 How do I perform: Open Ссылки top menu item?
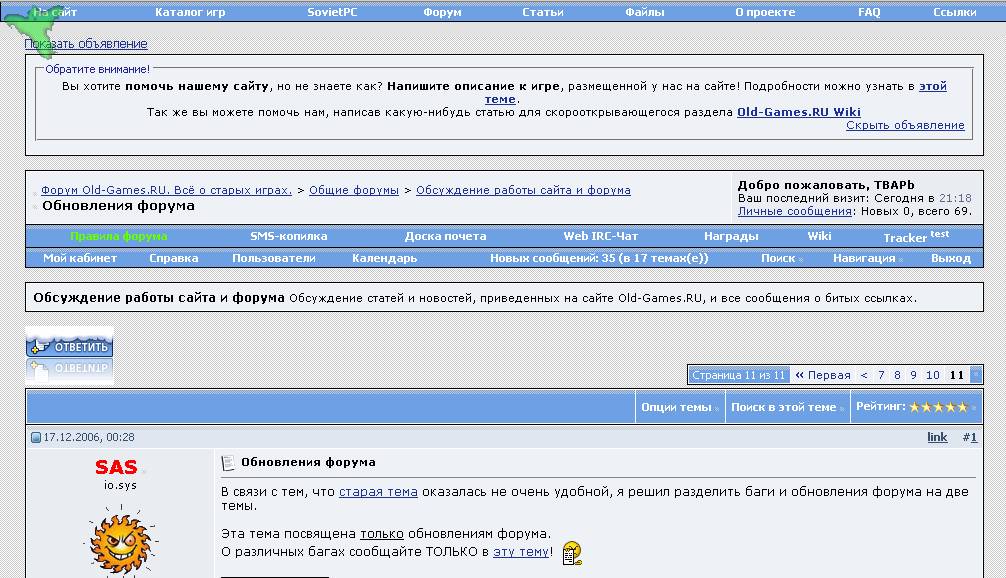tap(955, 12)
